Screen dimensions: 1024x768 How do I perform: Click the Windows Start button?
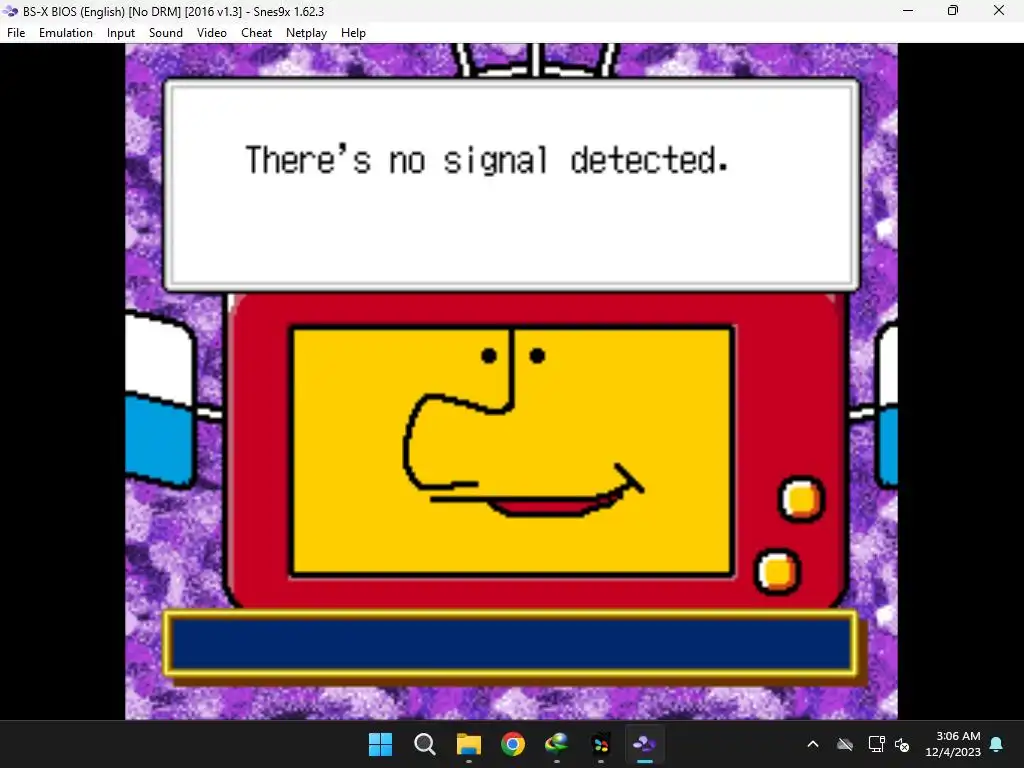click(381, 744)
